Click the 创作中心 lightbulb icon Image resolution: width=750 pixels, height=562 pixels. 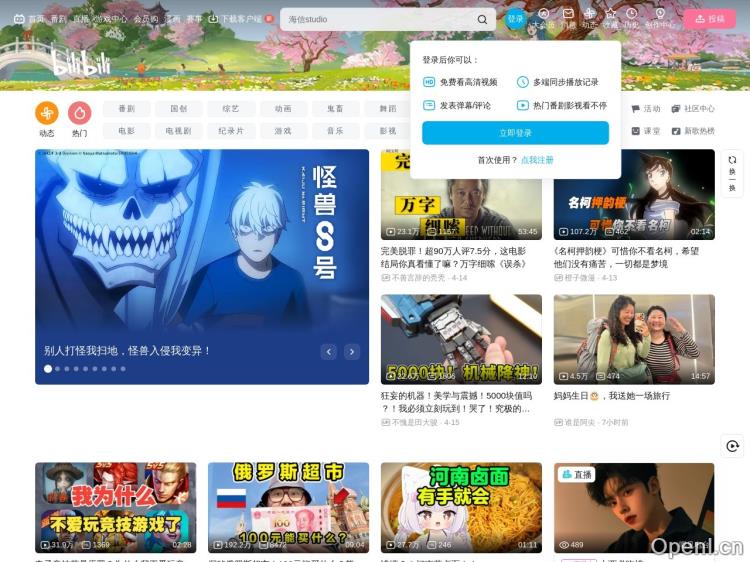click(x=660, y=14)
